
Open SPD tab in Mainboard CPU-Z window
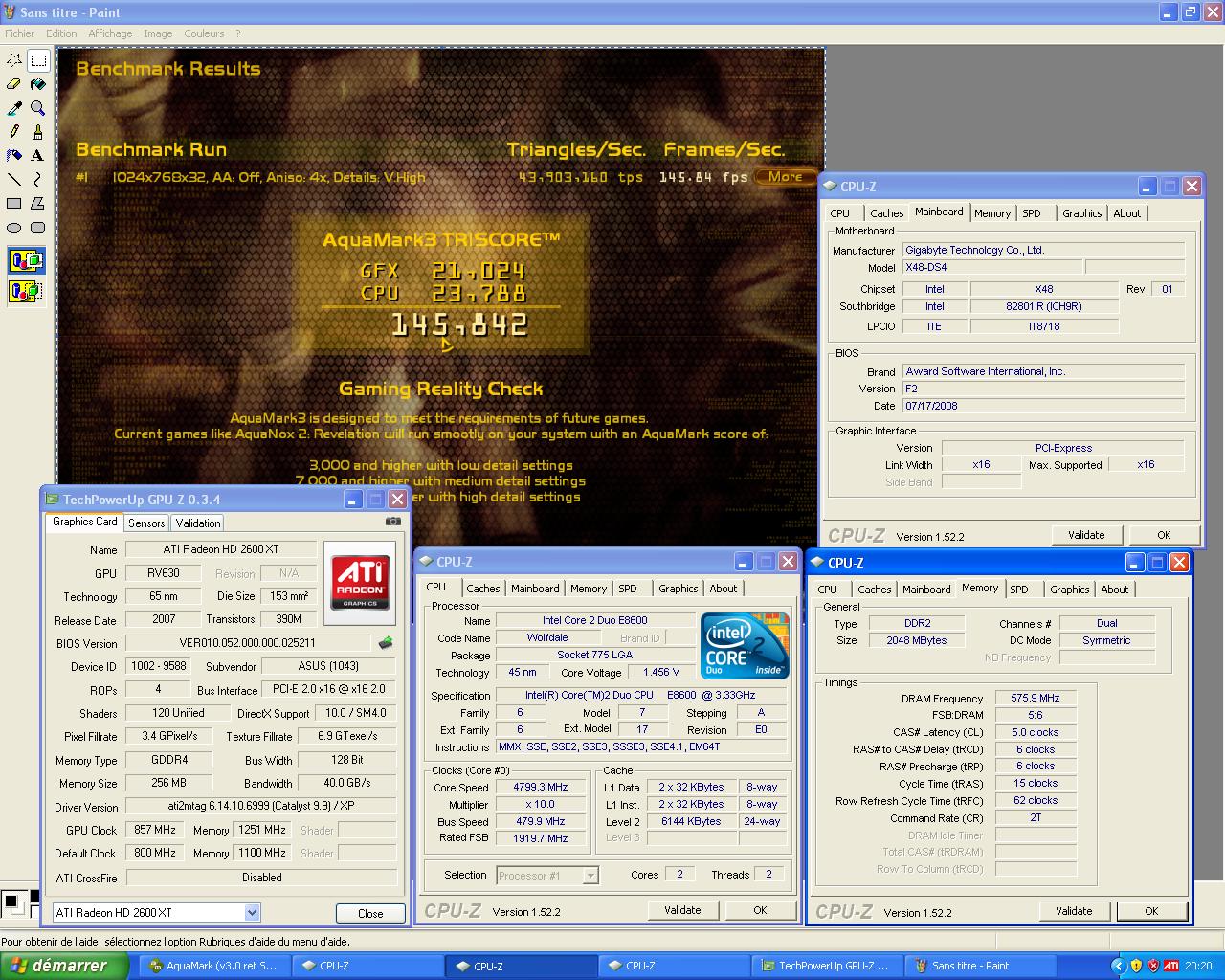pyautogui.click(x=1032, y=213)
